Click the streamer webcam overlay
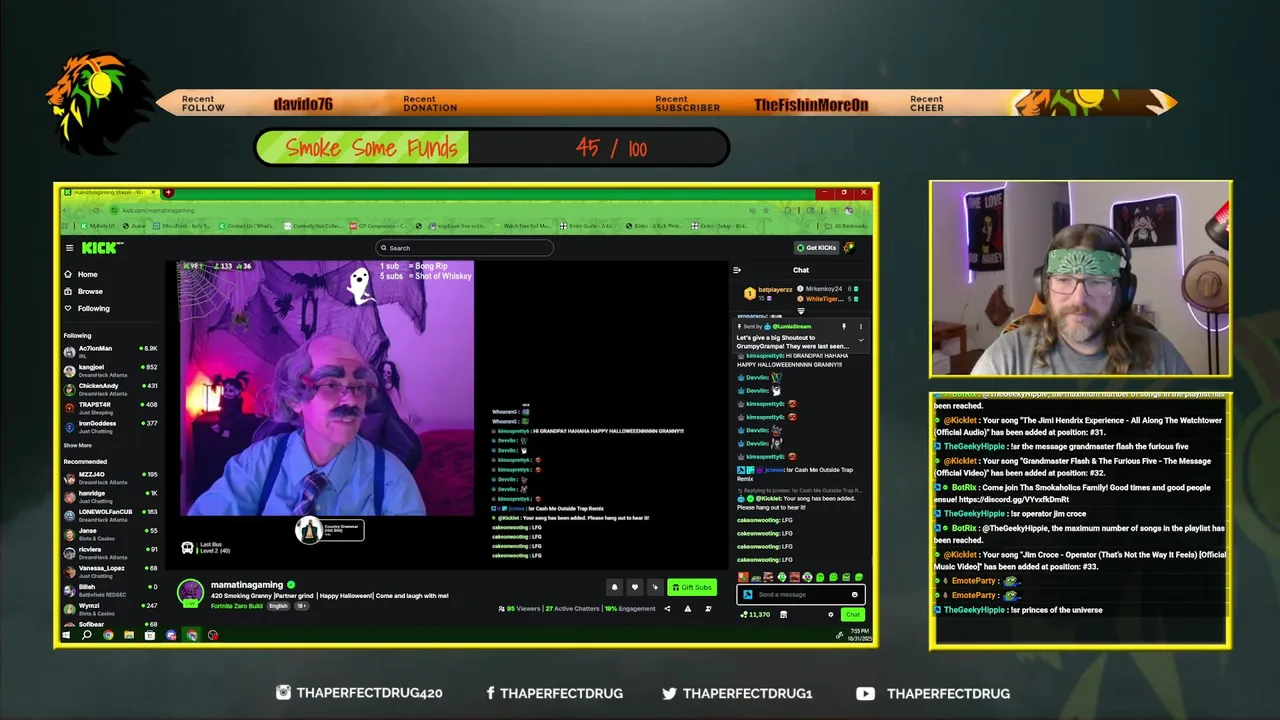The image size is (1280, 720). tap(1080, 279)
